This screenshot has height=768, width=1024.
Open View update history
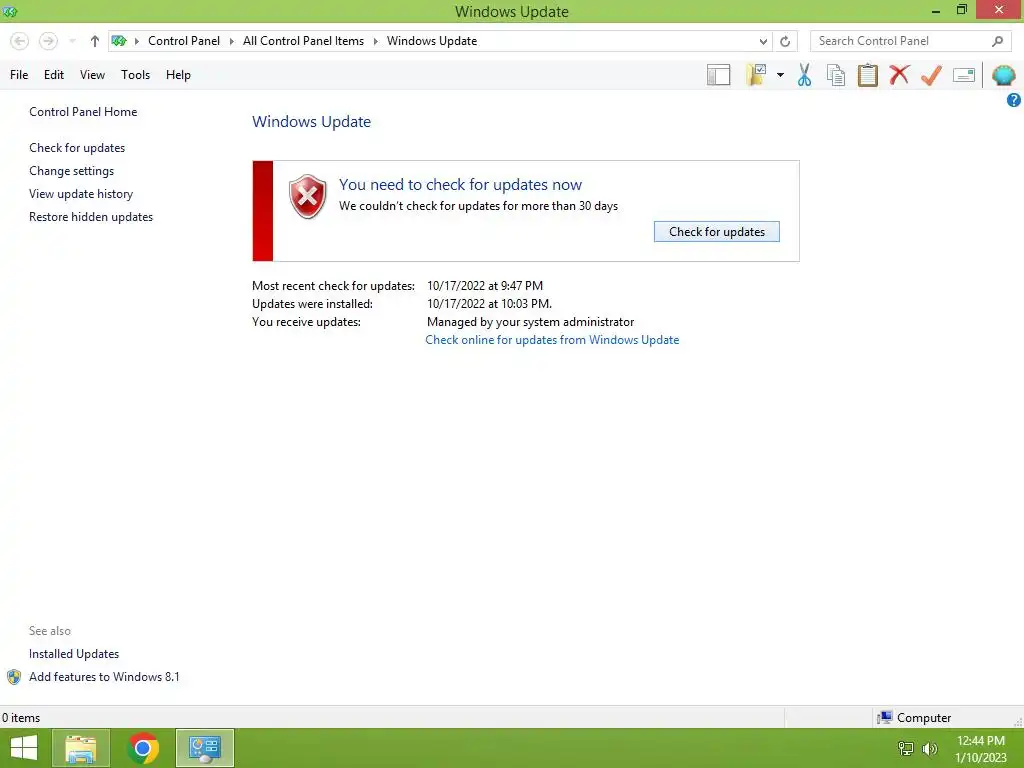pos(81,194)
